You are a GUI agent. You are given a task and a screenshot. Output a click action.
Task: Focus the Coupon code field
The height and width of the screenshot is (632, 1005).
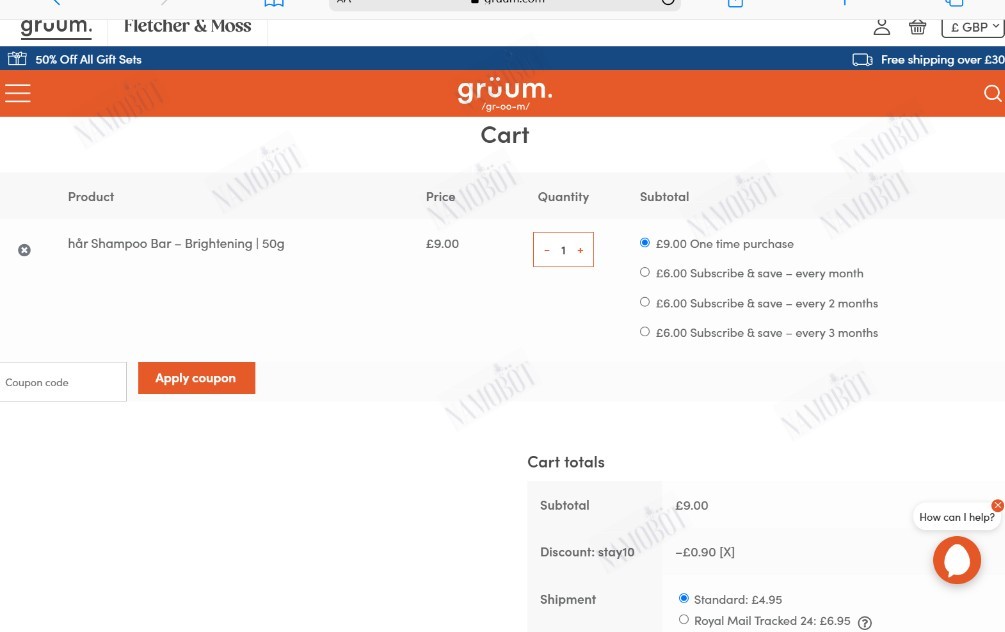(x=63, y=382)
